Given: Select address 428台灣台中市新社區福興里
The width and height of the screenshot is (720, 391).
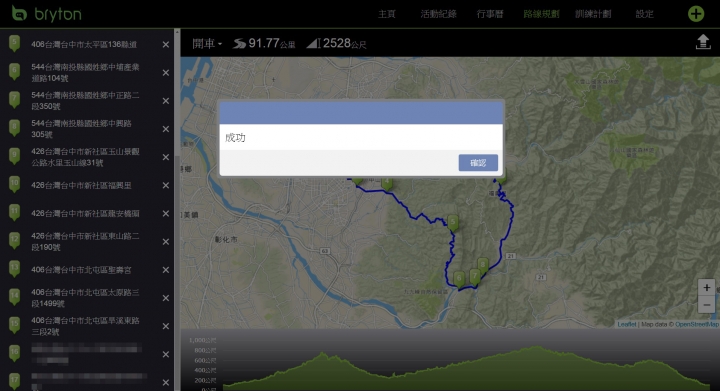Looking at the screenshot, I should [x=81, y=185].
